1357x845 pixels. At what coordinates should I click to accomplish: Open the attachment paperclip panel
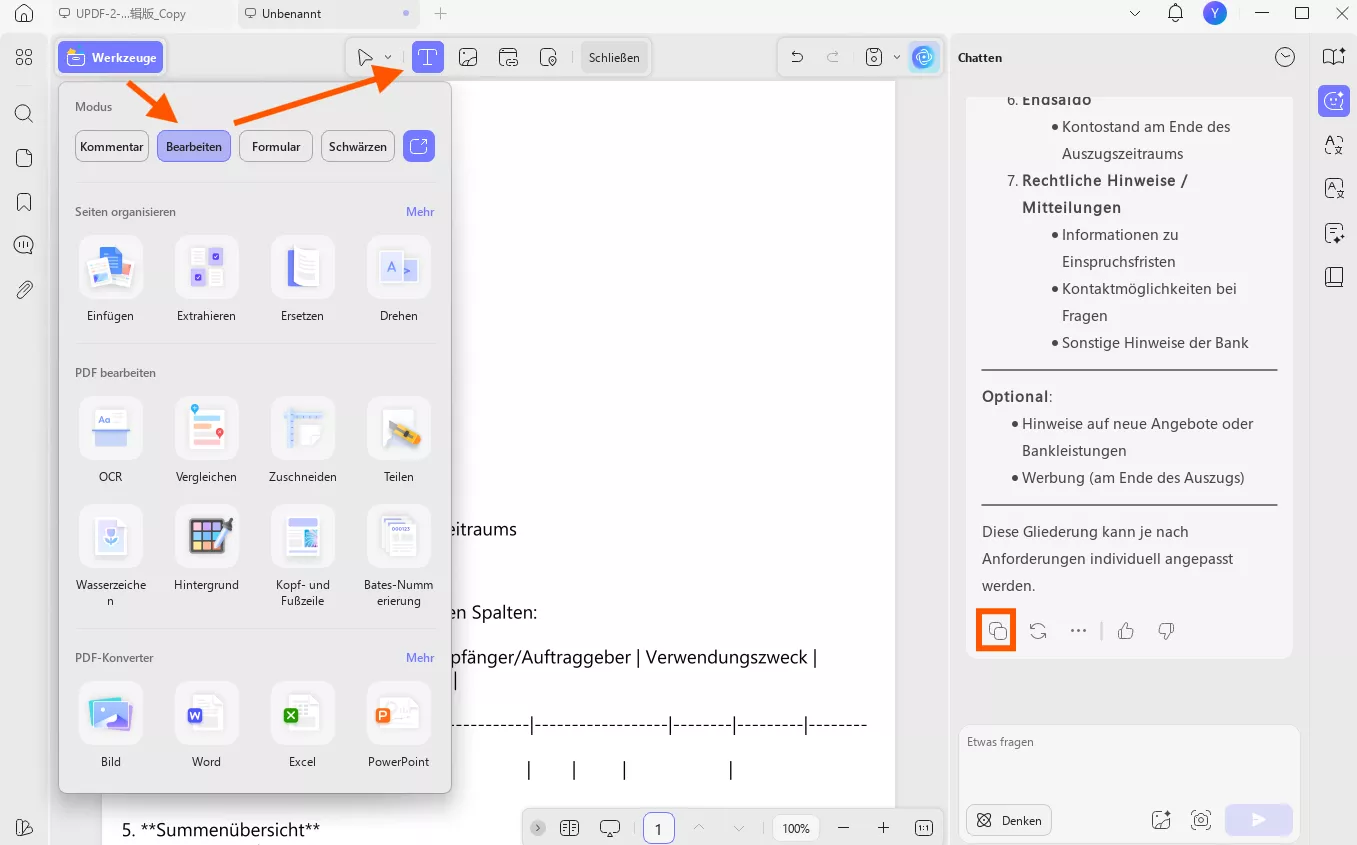tap(24, 290)
